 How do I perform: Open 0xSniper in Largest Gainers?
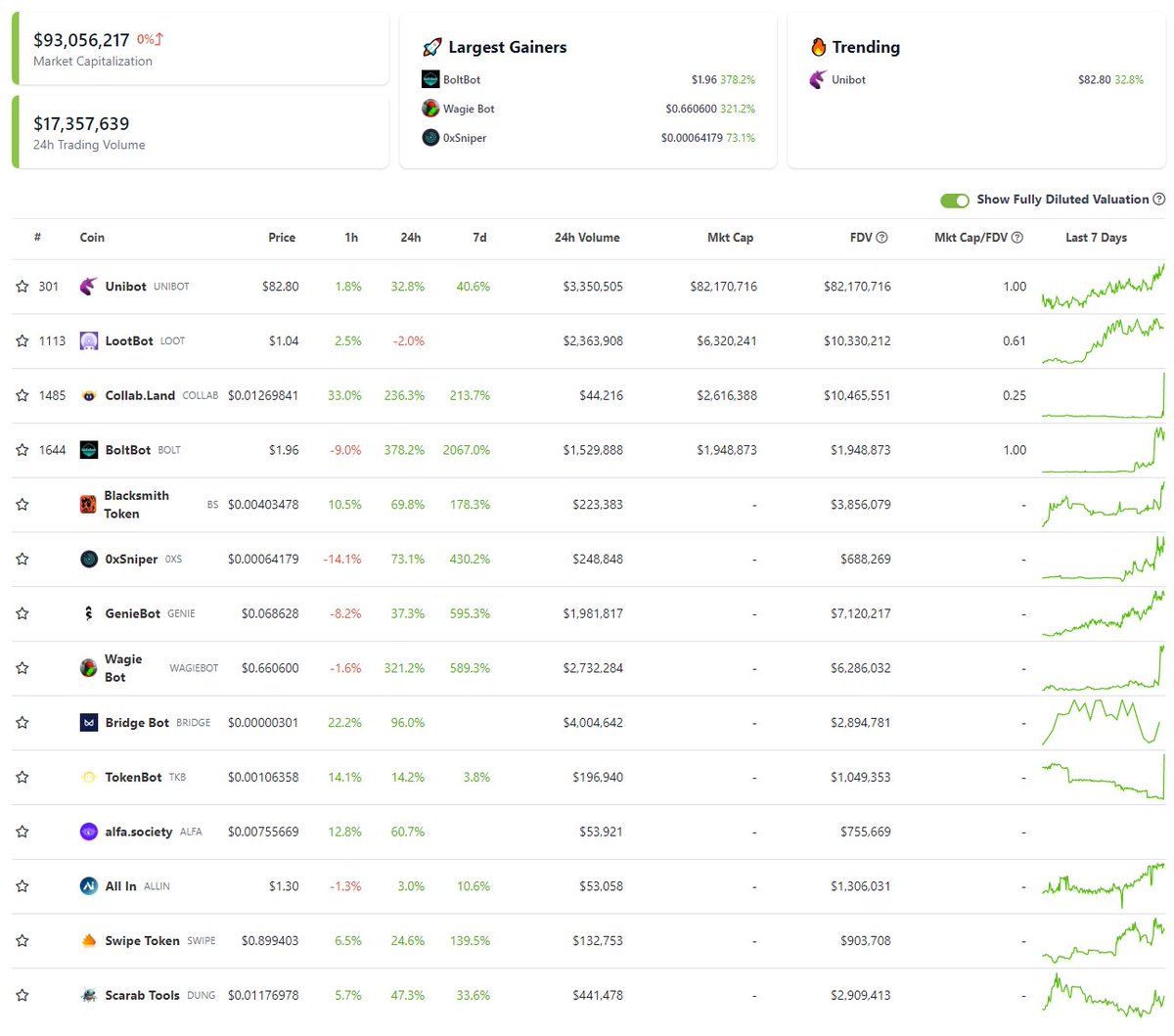(465, 138)
